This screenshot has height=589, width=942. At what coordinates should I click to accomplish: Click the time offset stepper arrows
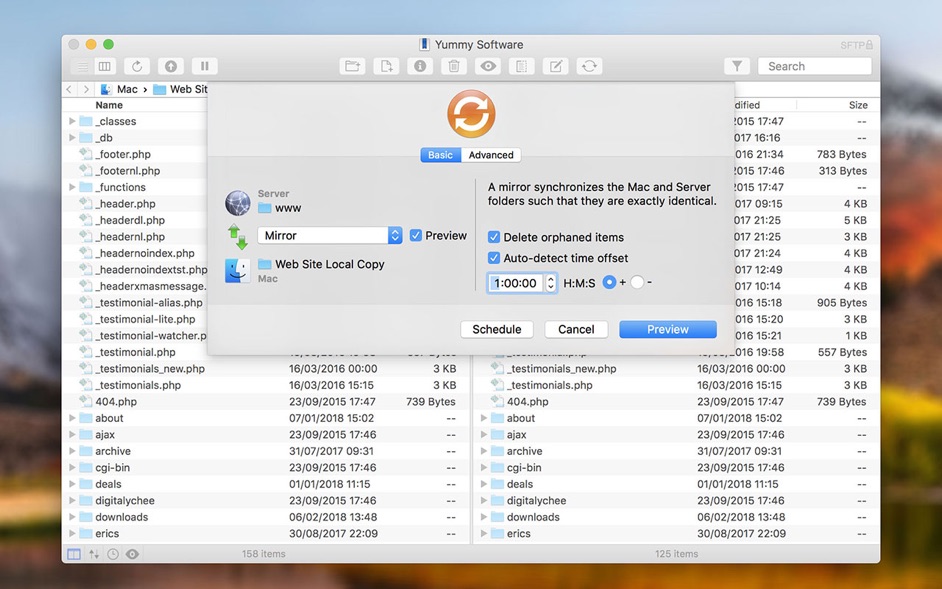click(x=551, y=283)
